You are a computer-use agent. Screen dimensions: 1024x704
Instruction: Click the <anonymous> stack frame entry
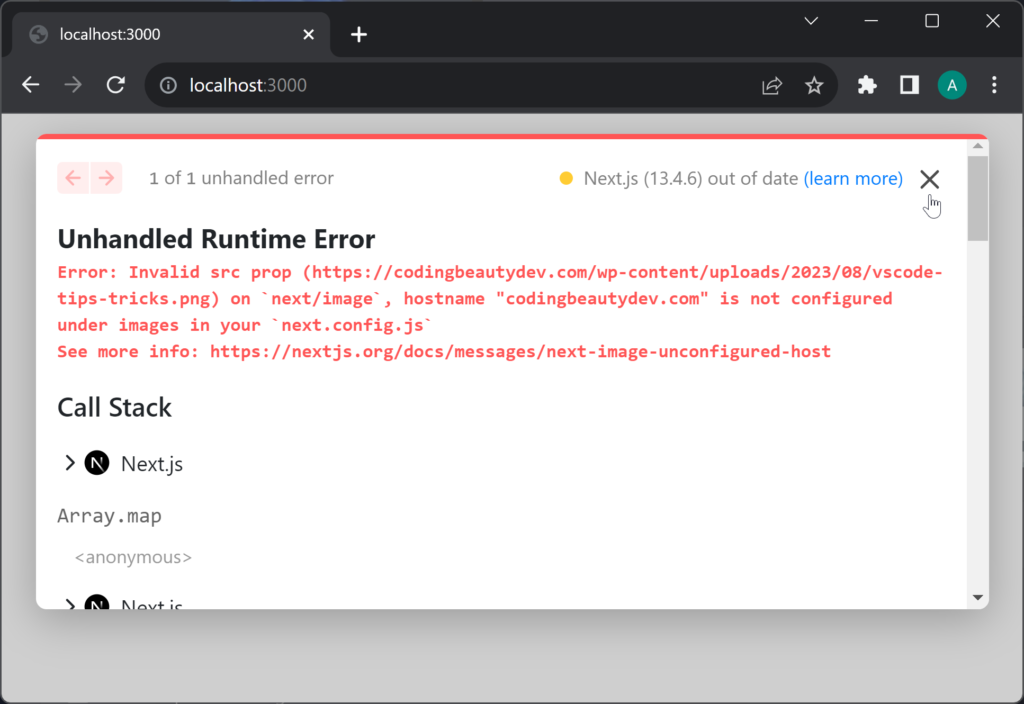click(x=133, y=557)
